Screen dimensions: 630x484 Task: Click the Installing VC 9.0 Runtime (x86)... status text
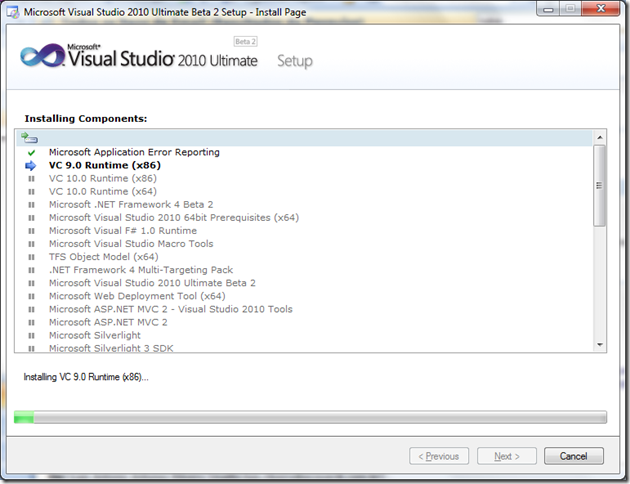[86, 377]
